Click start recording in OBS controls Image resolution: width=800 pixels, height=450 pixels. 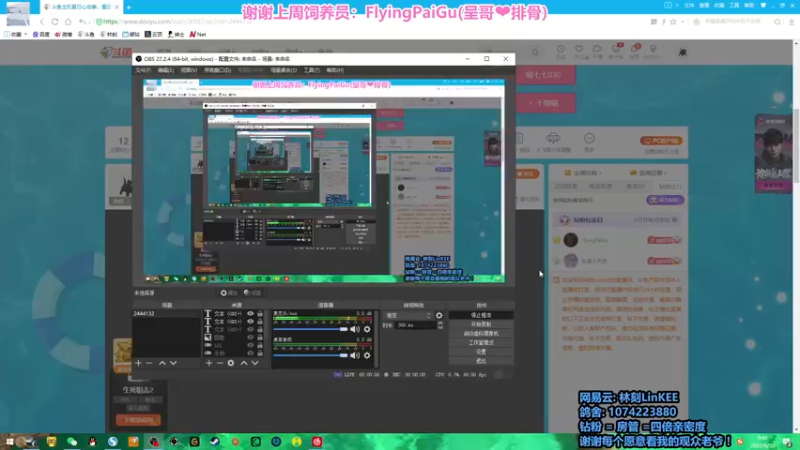pyautogui.click(x=481, y=324)
